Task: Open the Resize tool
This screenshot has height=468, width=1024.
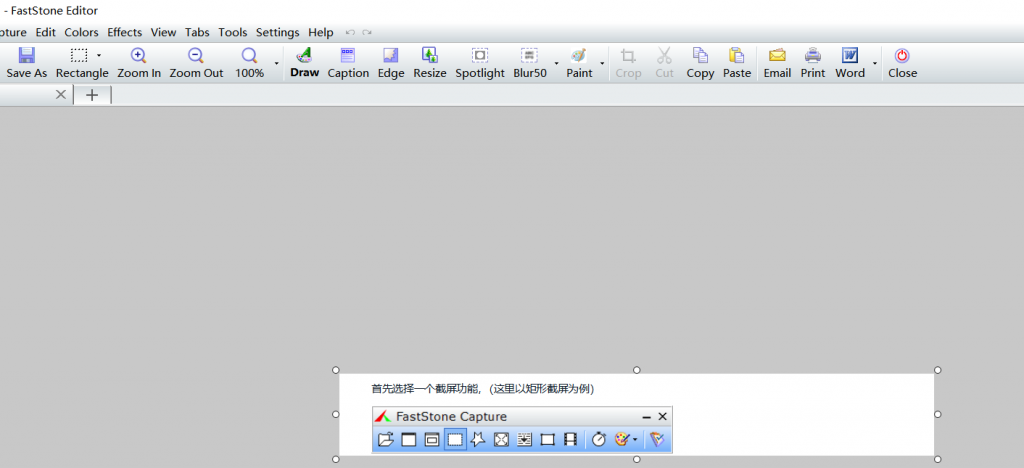Action: (x=430, y=63)
